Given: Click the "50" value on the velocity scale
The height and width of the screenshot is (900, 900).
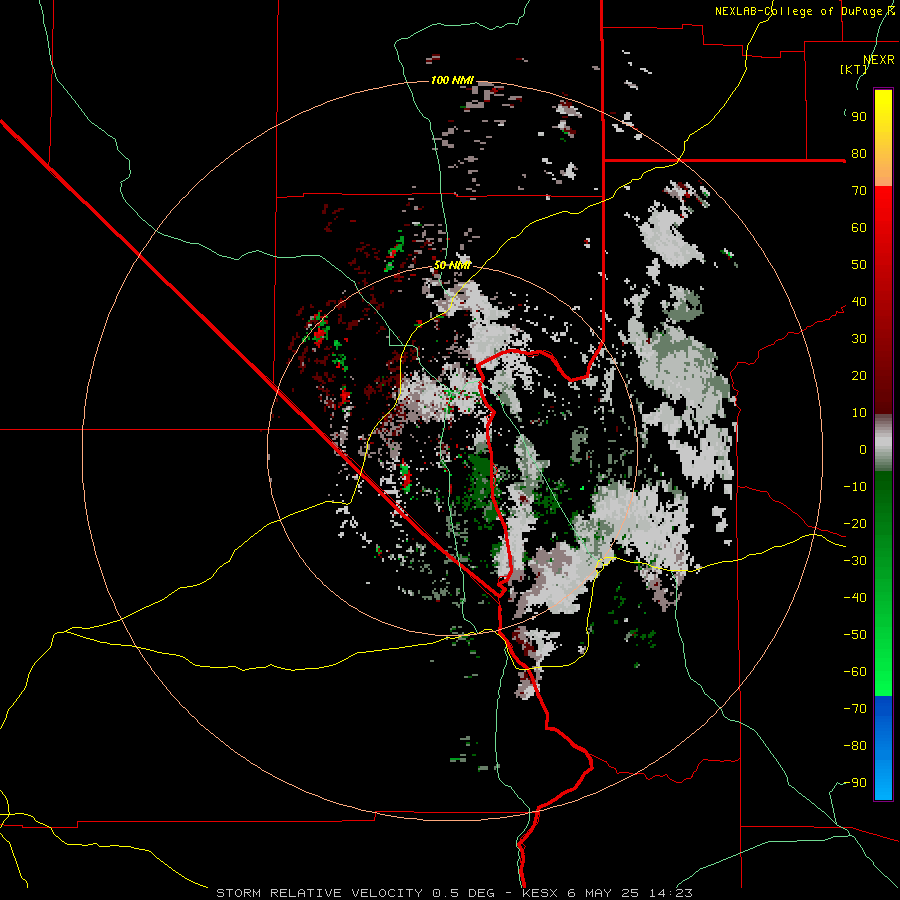Looking at the screenshot, I should click(859, 265).
